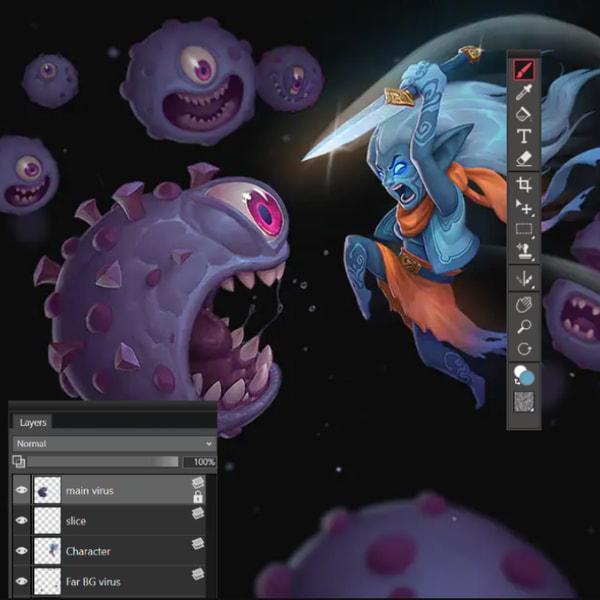The width and height of the screenshot is (600, 600).
Task: Activate the Magnifier zoom tool
Action: tap(523, 326)
